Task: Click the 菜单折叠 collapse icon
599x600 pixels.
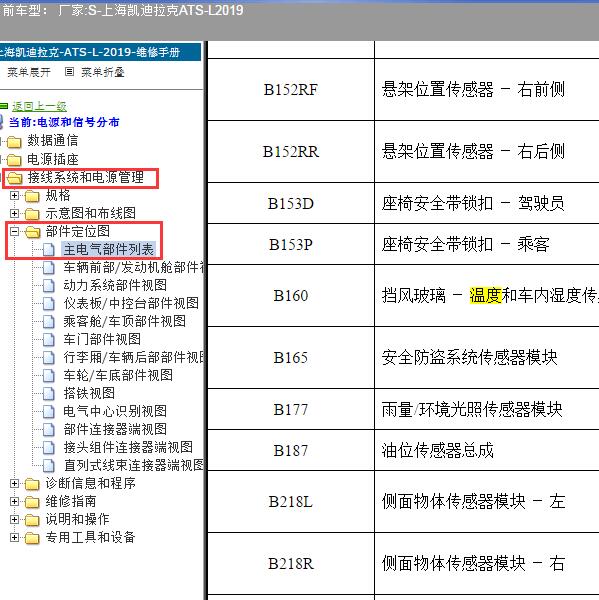Action: (x=69, y=72)
